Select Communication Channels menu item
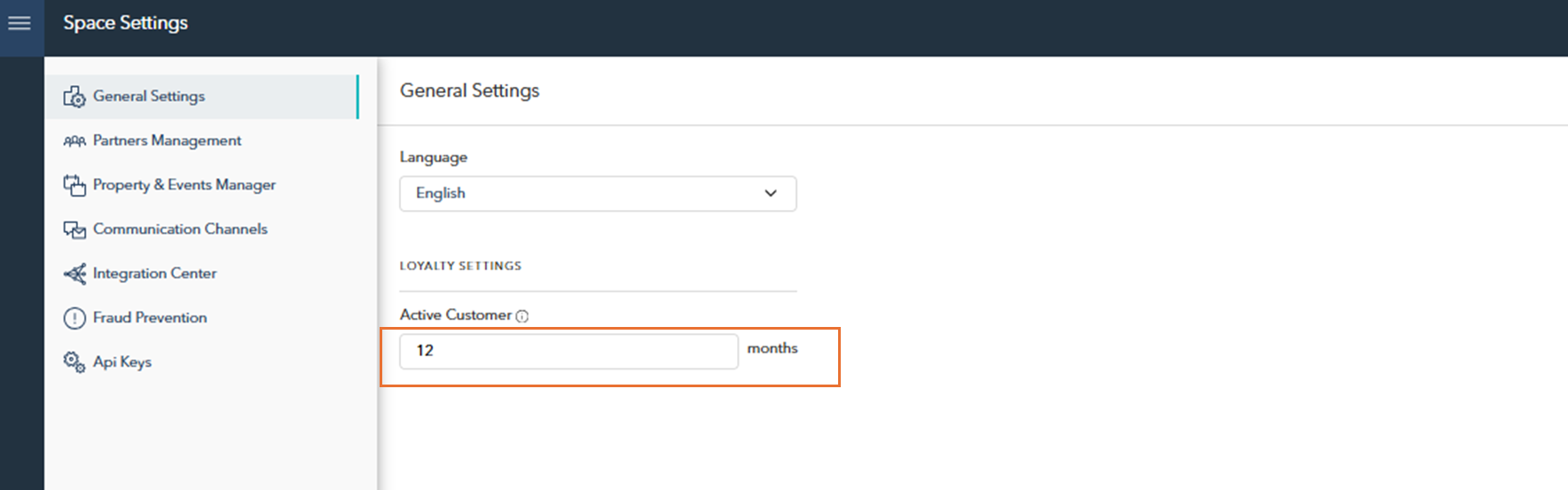1568x490 pixels. [x=202, y=229]
